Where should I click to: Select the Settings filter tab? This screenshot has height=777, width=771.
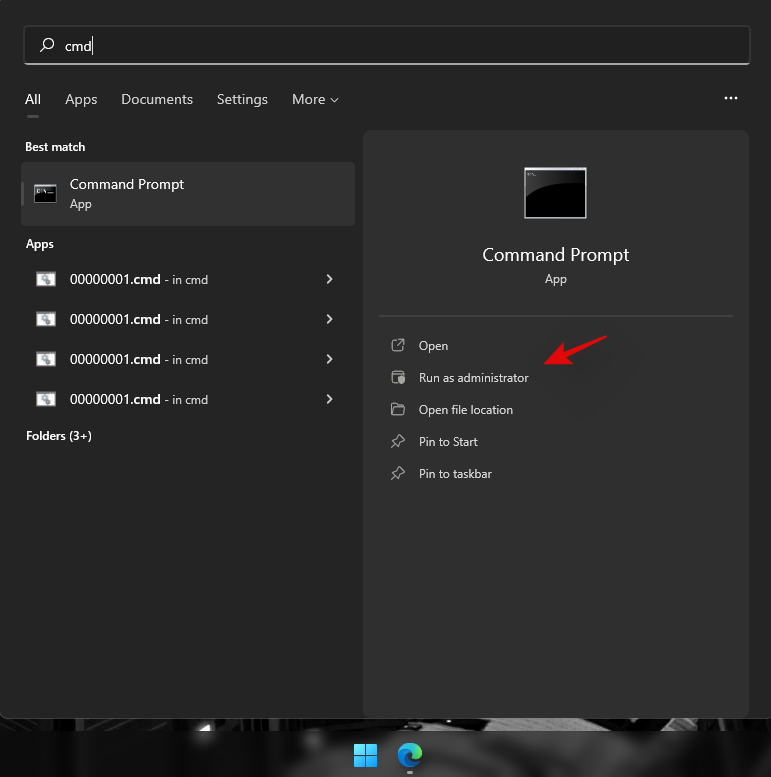242,99
